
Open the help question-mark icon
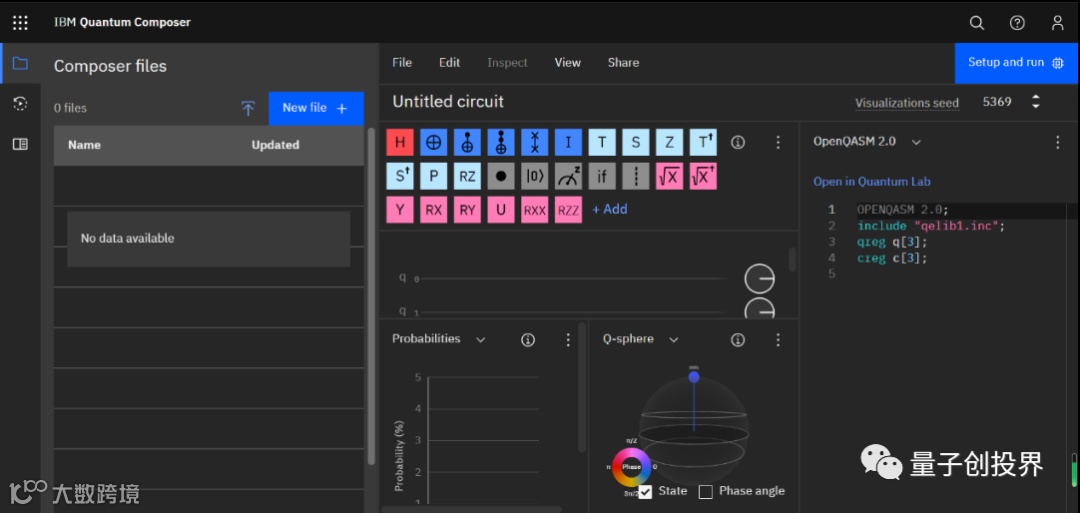click(x=1017, y=23)
